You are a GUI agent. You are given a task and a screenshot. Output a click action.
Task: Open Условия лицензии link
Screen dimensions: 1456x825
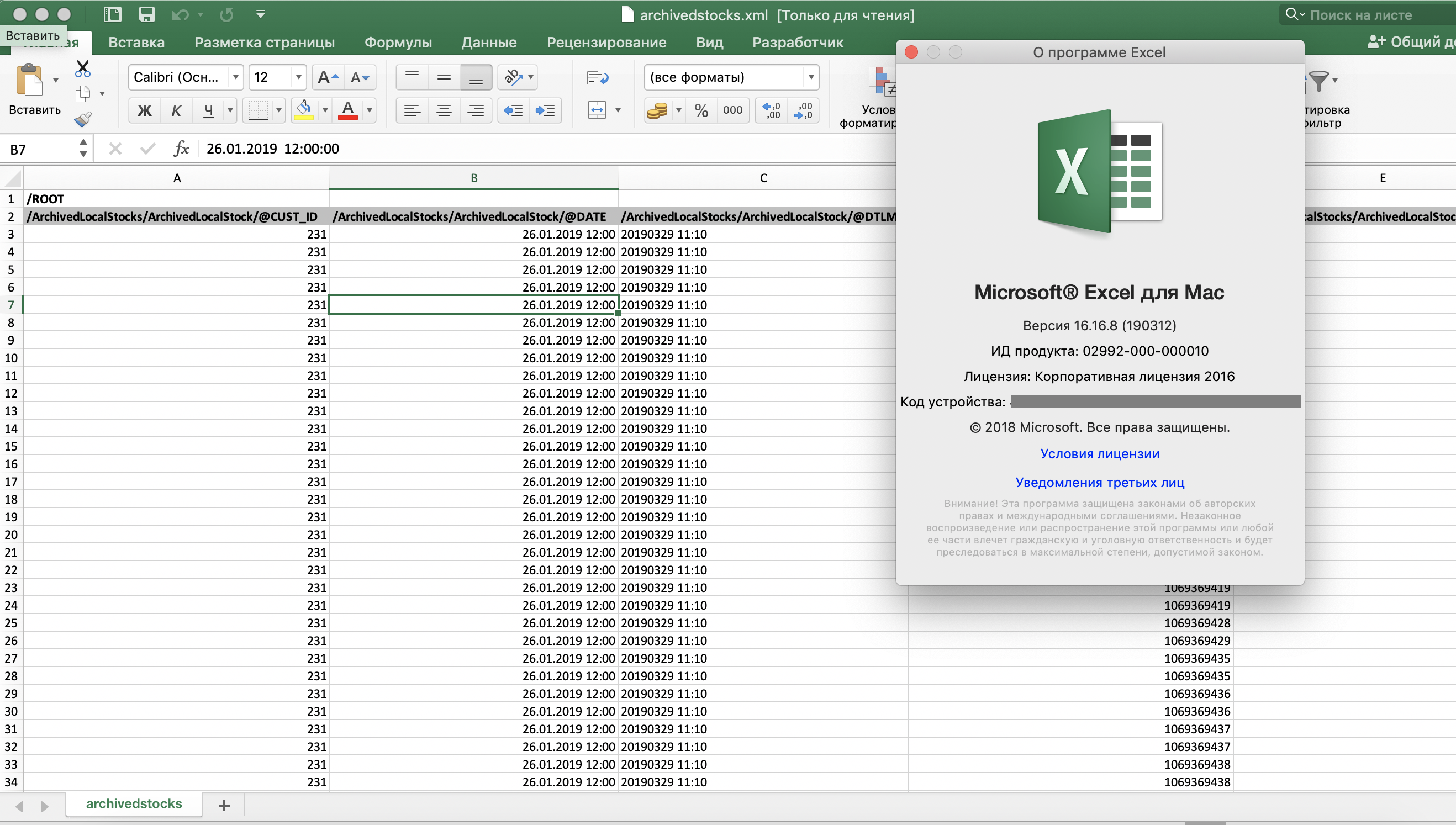coord(1100,454)
